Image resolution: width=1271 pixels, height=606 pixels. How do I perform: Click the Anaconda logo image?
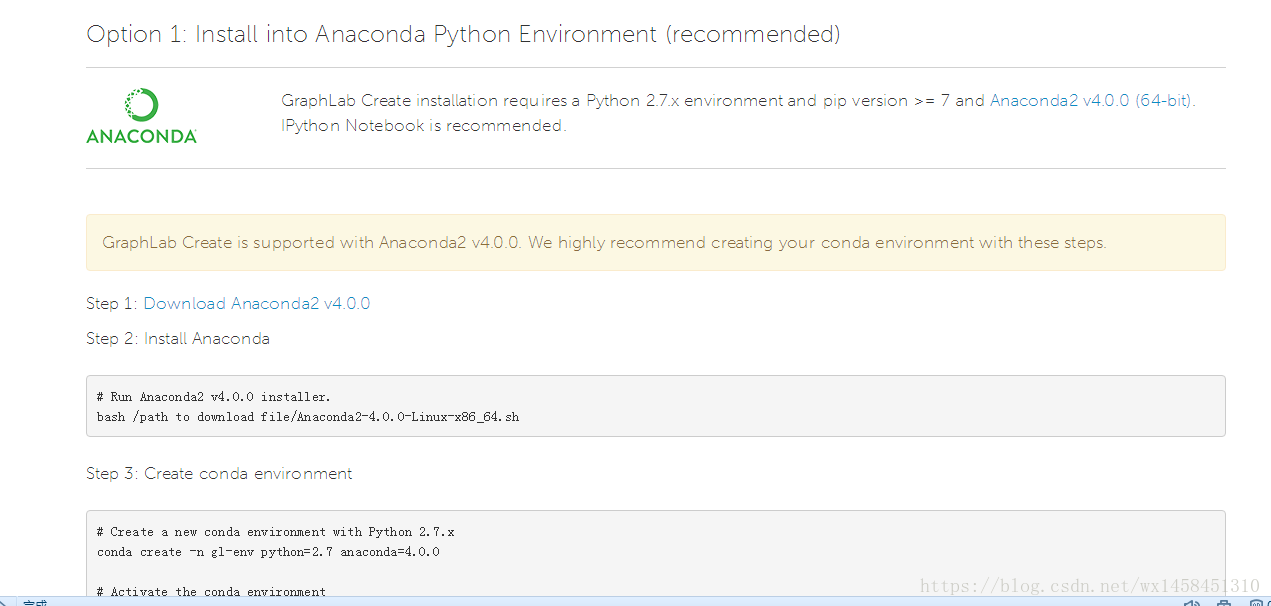pyautogui.click(x=141, y=116)
